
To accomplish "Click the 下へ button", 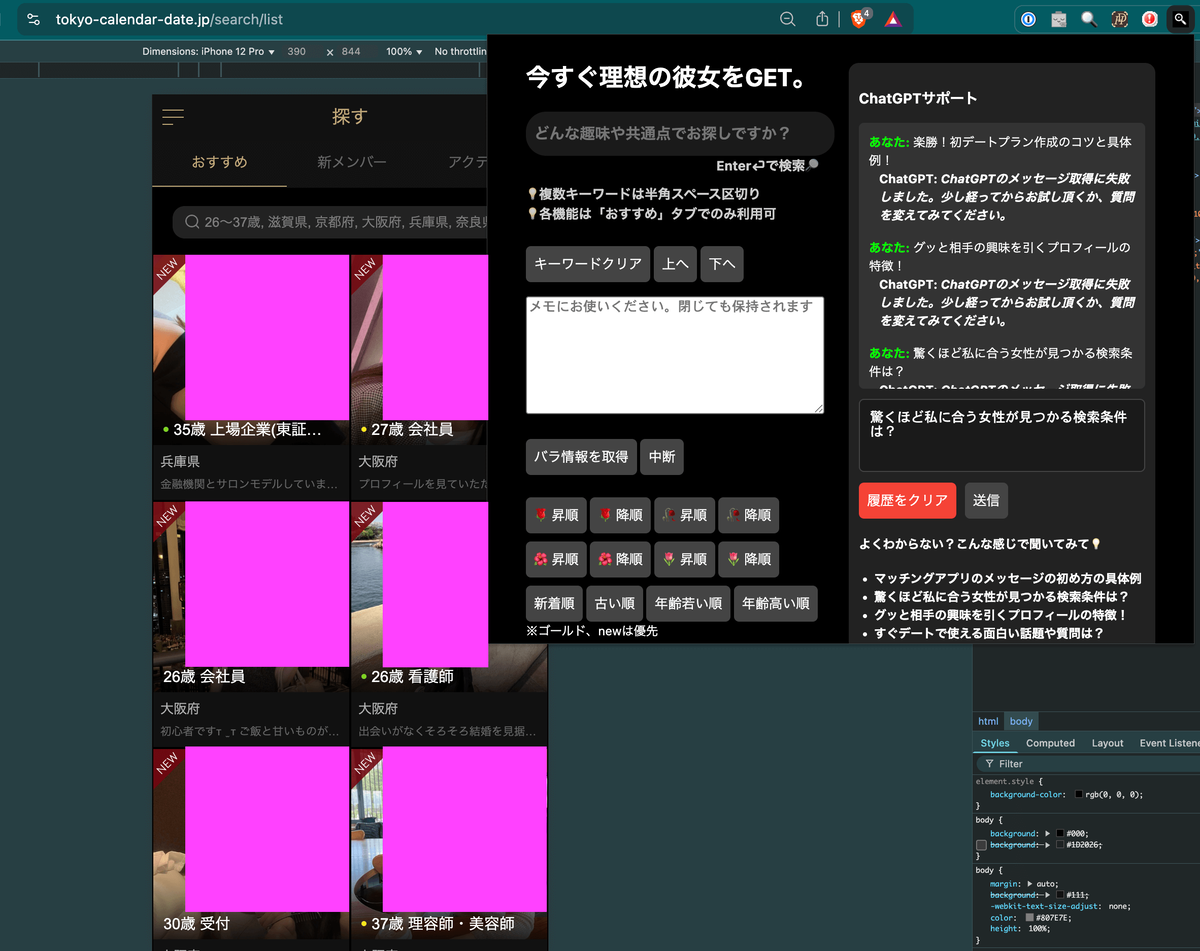I will tap(722, 264).
